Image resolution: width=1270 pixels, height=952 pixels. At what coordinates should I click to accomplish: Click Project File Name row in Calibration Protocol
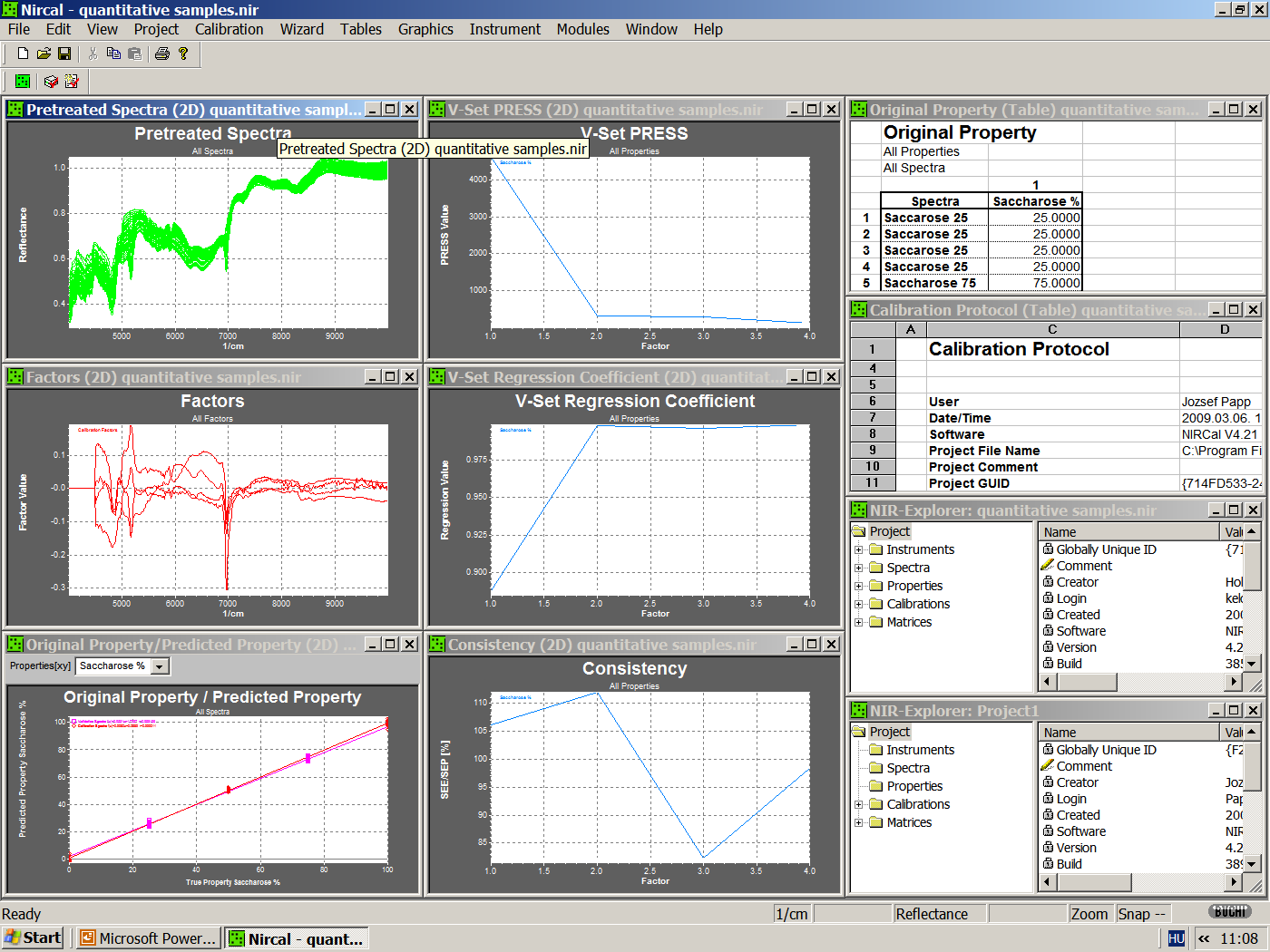[x=983, y=451]
